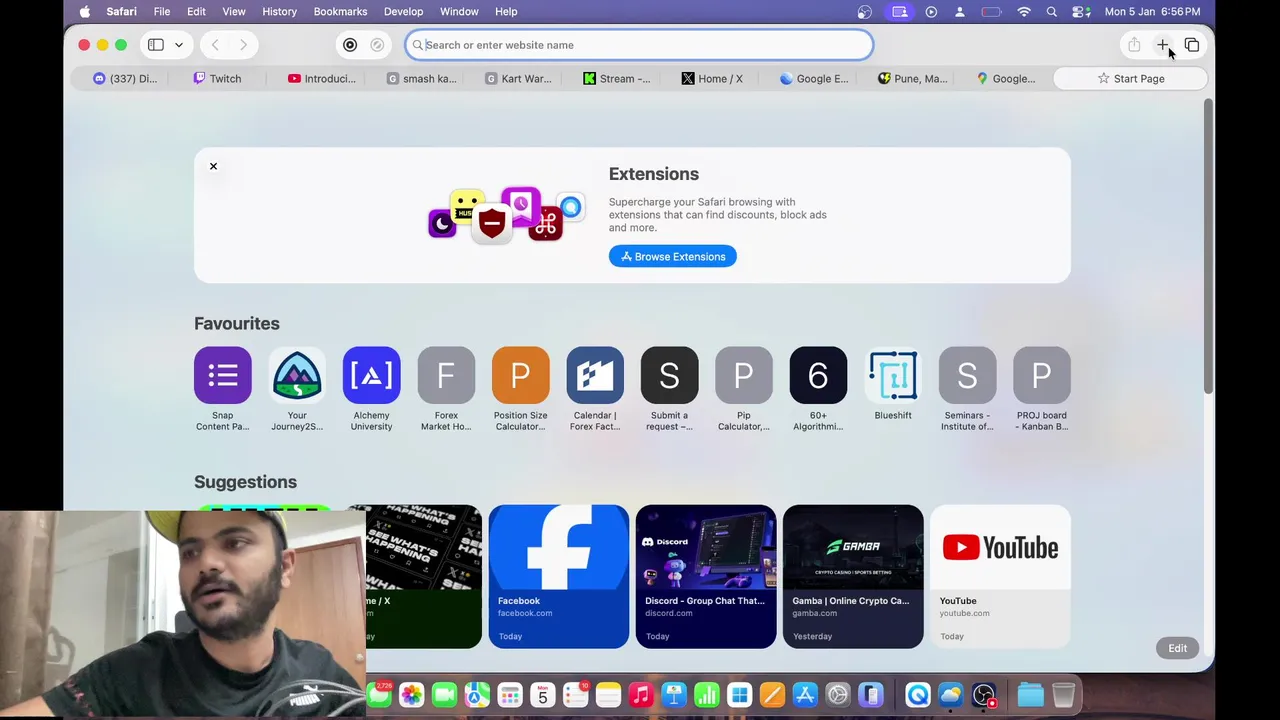Viewport: 1280px width, 720px height.
Task: Show the tab overview icon
Action: pyautogui.click(x=1192, y=45)
